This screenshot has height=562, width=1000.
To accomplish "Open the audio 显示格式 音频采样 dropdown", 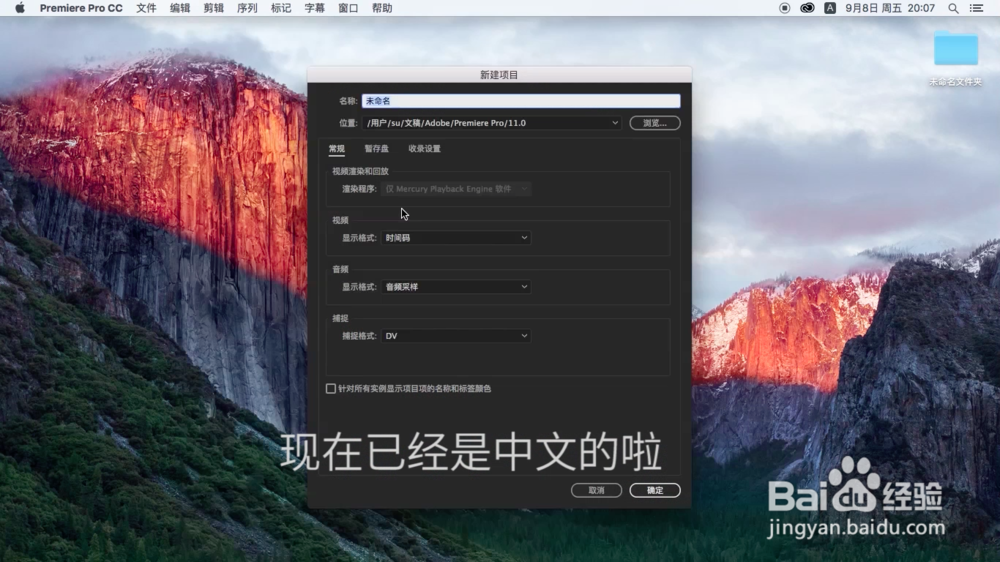I will (456, 287).
